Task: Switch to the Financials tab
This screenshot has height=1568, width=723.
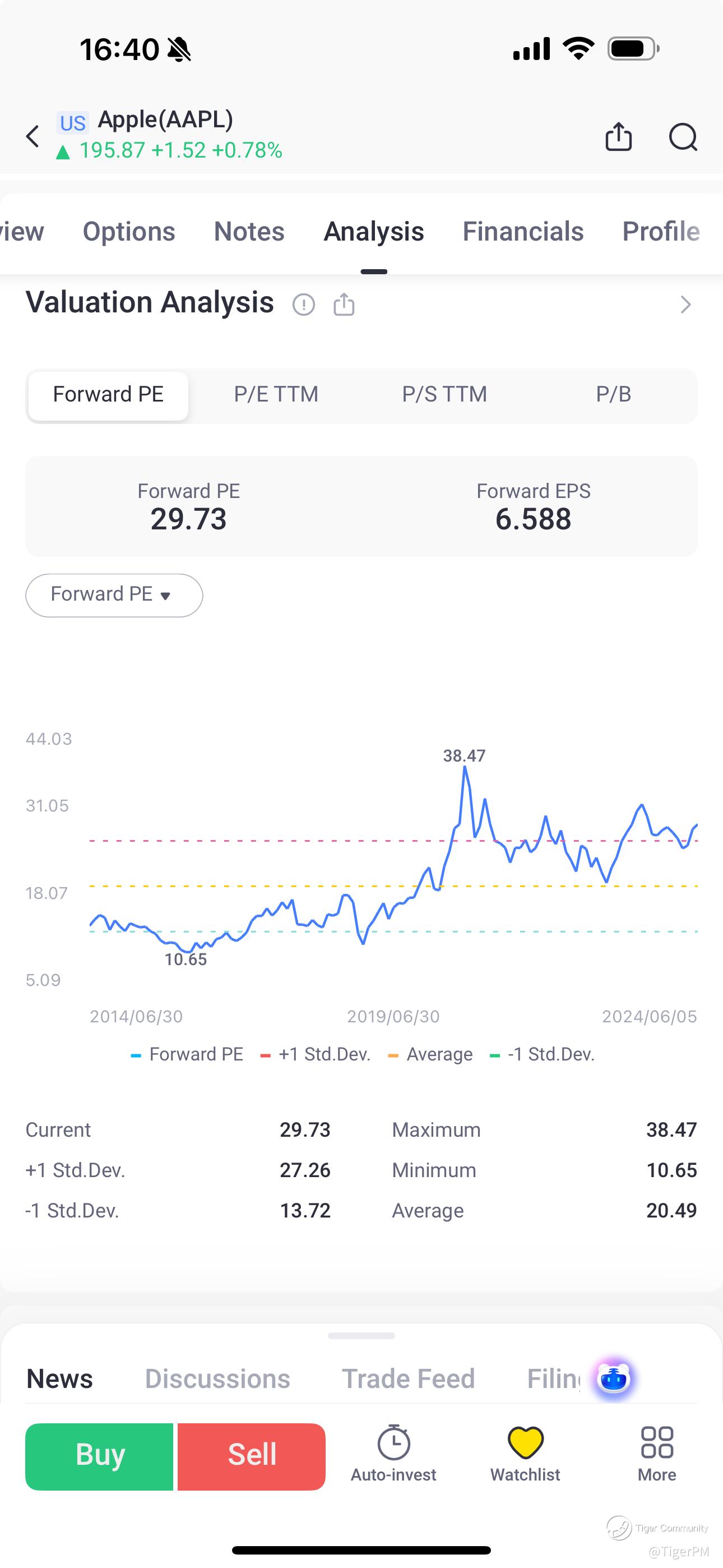Action: [523, 232]
